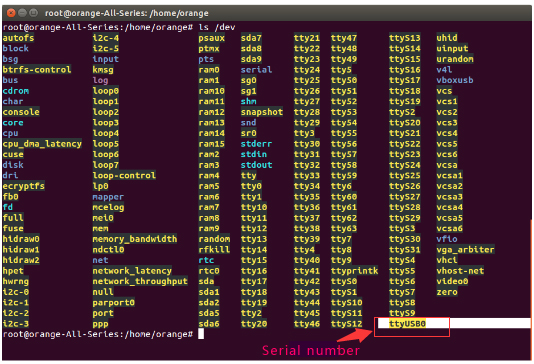Select the 'ecryptfs' entry
Image resolution: width=534 pixels, height=364 pixels.
click(x=23, y=186)
